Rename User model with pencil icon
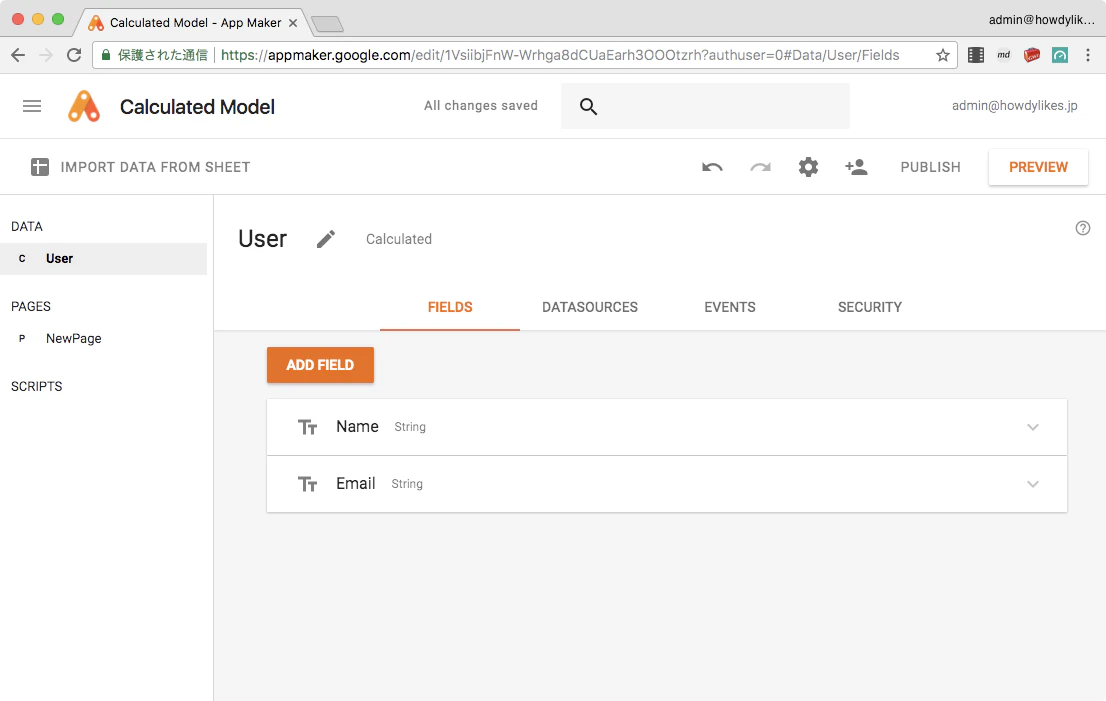The width and height of the screenshot is (1106, 701). (326, 239)
